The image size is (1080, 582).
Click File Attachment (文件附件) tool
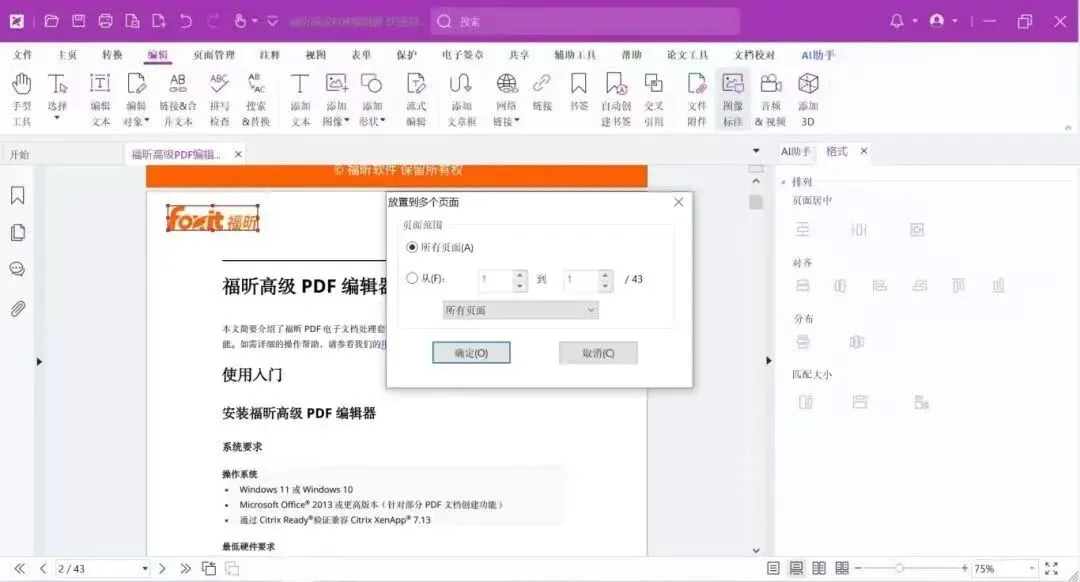click(x=697, y=99)
